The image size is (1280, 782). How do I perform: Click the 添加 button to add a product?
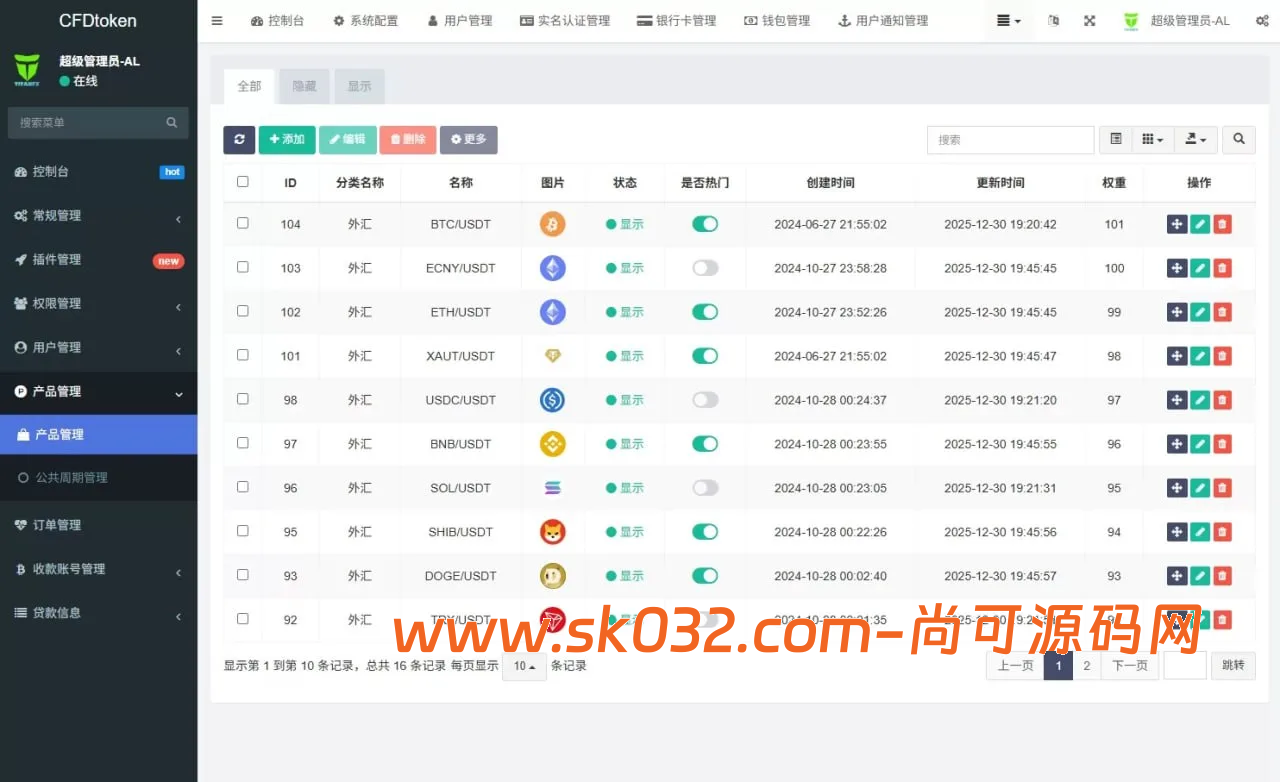(x=287, y=140)
